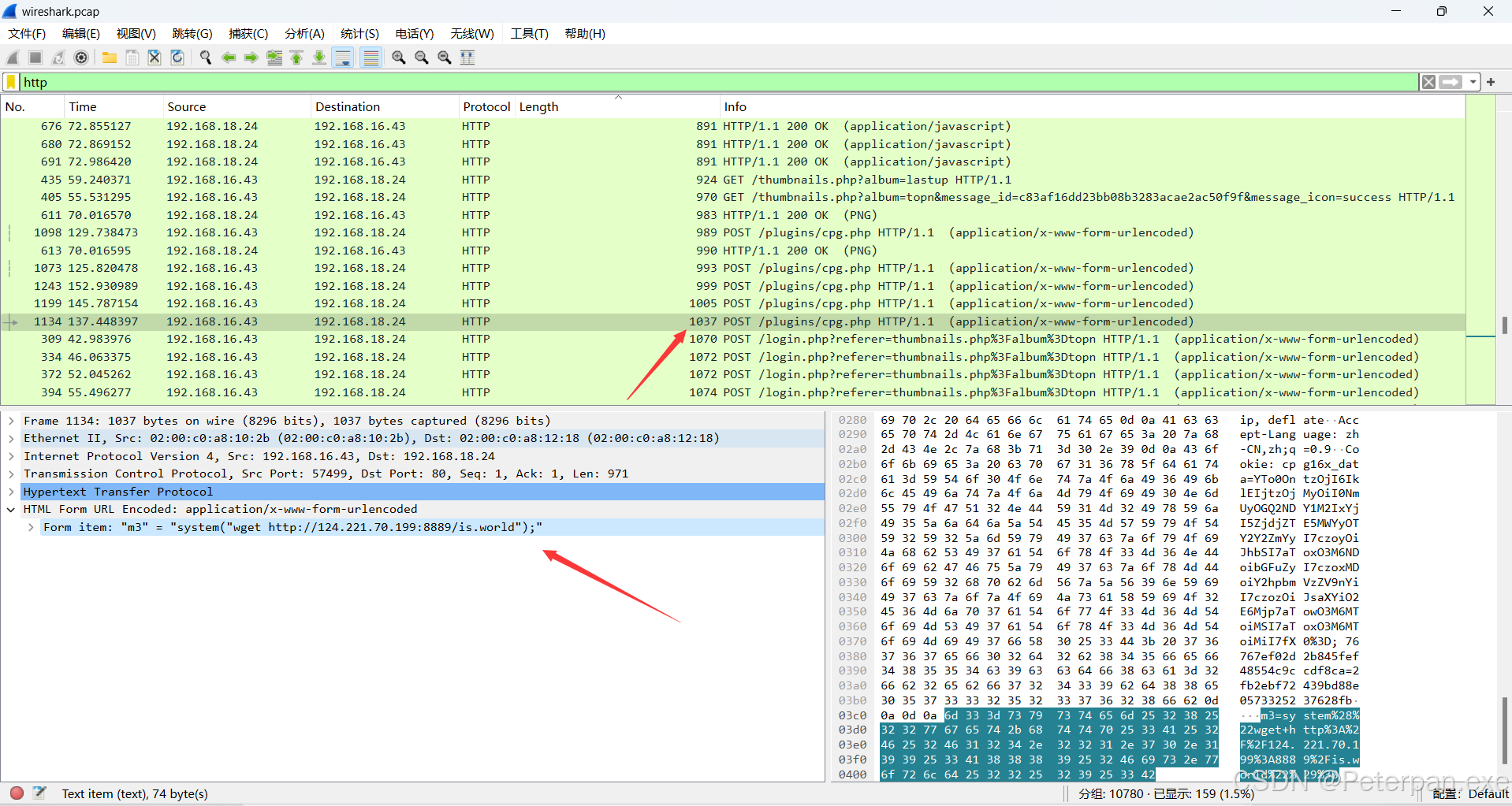Open the 帮助(H) menu
Viewport: 1512px width, 806px height.
585,33
